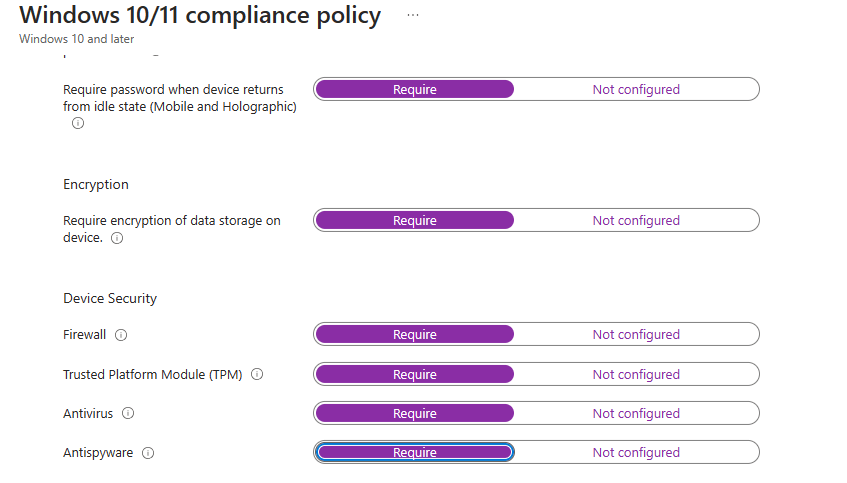Click info icon beside Trusted Platform Module
This screenshot has width=847, height=483.
tap(257, 374)
